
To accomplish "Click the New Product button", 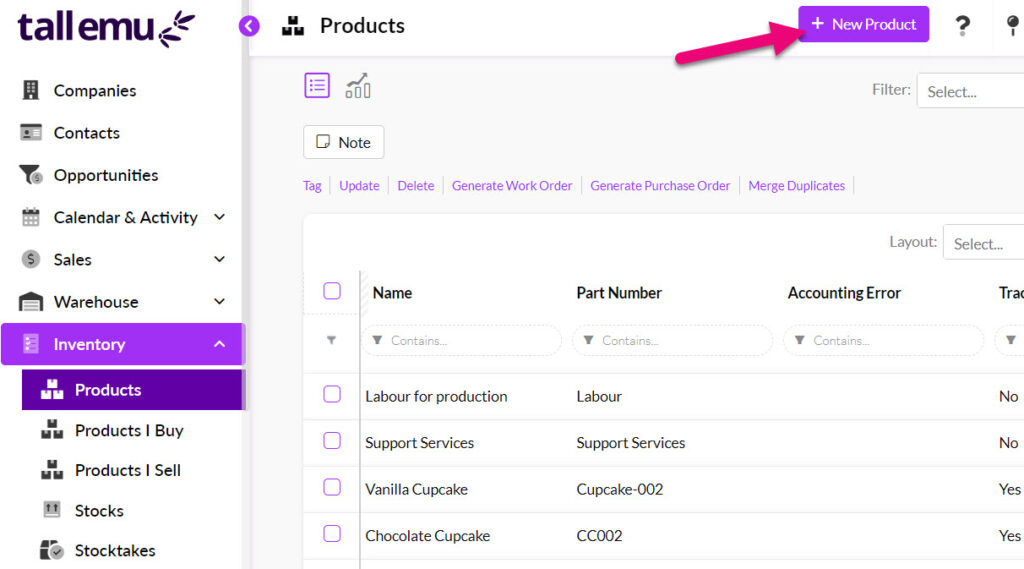I will pyautogui.click(x=863, y=24).
